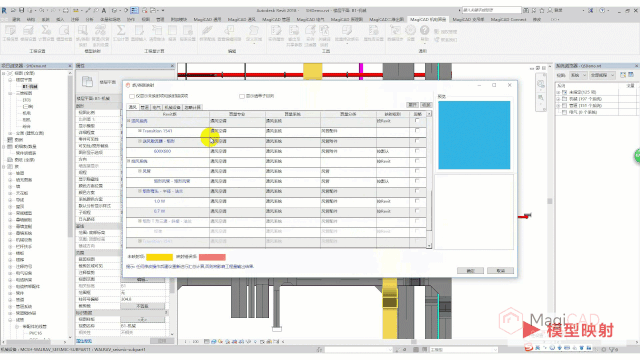
Task: Expand the B1-机械 floor plan parent node
Action: (11, 80)
